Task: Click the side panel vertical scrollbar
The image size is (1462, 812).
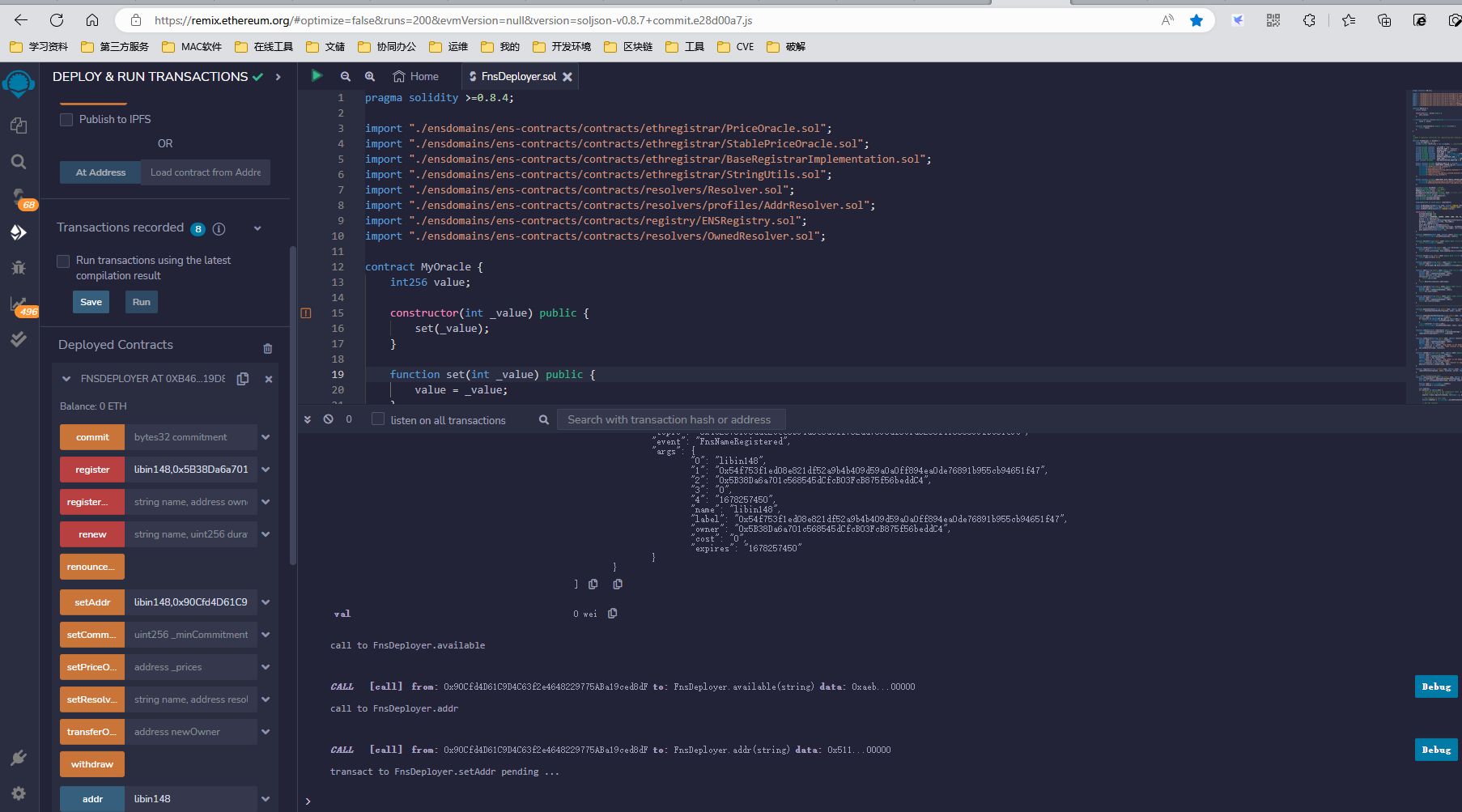Action: pyautogui.click(x=293, y=405)
